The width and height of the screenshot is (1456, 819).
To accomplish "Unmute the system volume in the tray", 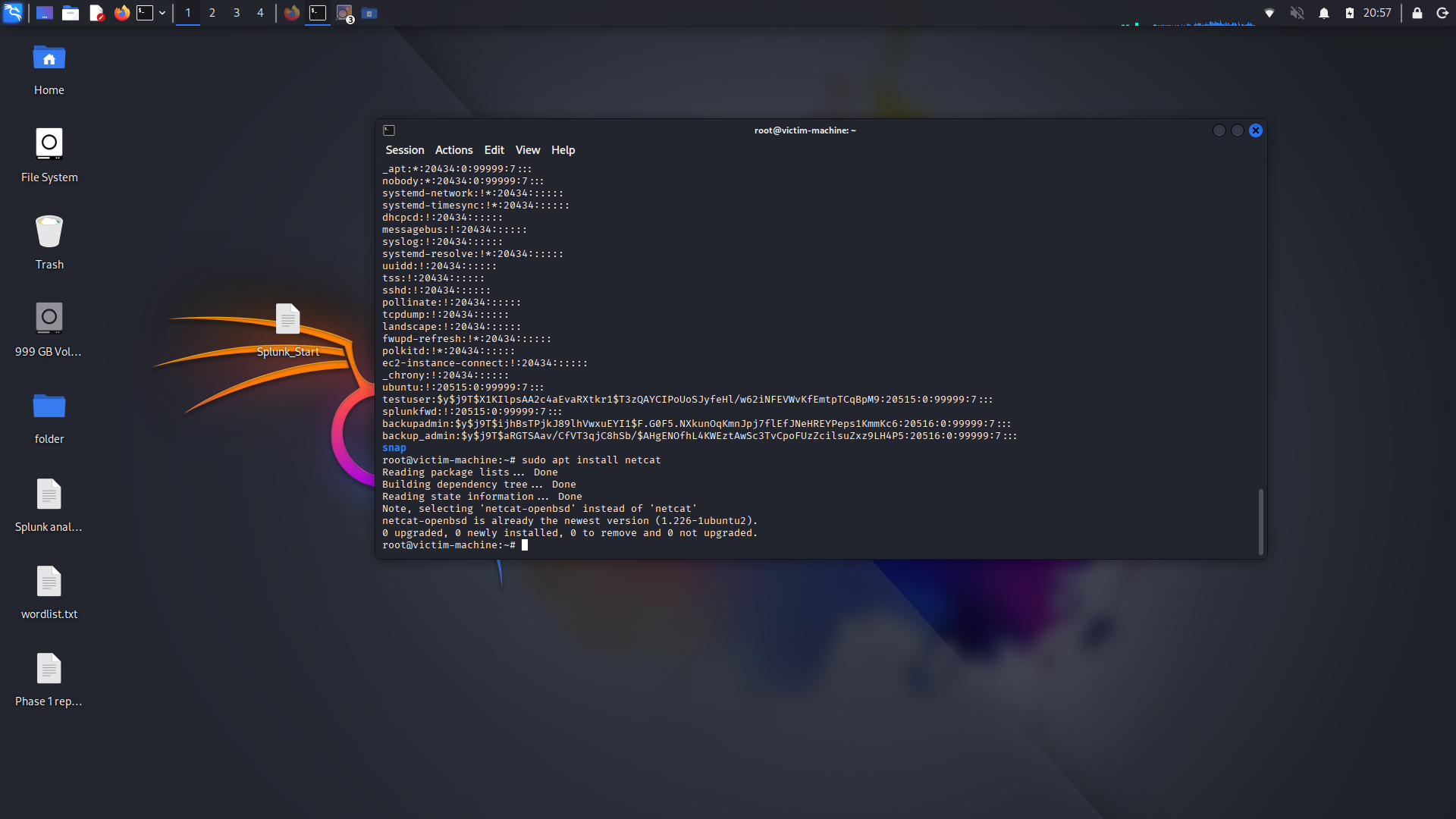I will (x=1298, y=13).
